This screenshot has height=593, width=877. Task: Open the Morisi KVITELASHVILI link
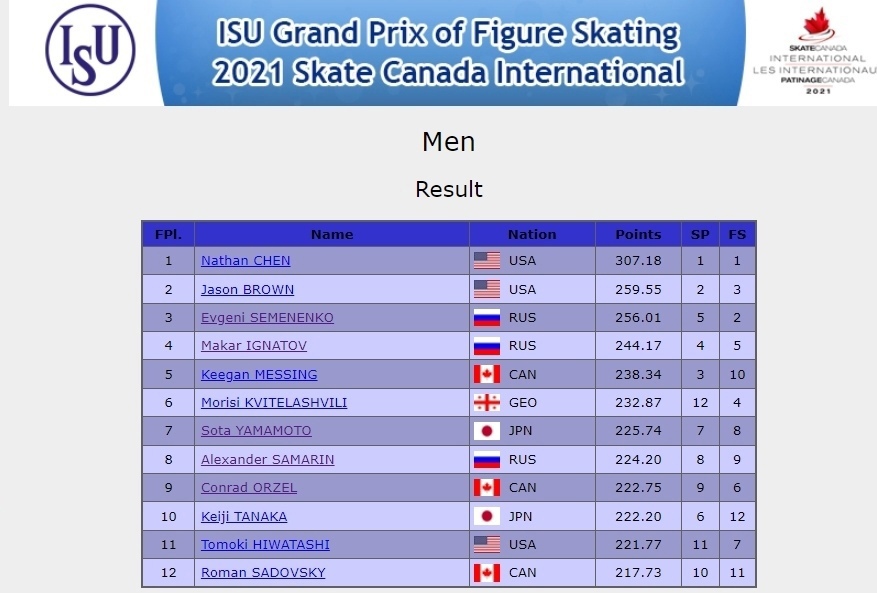[274, 403]
